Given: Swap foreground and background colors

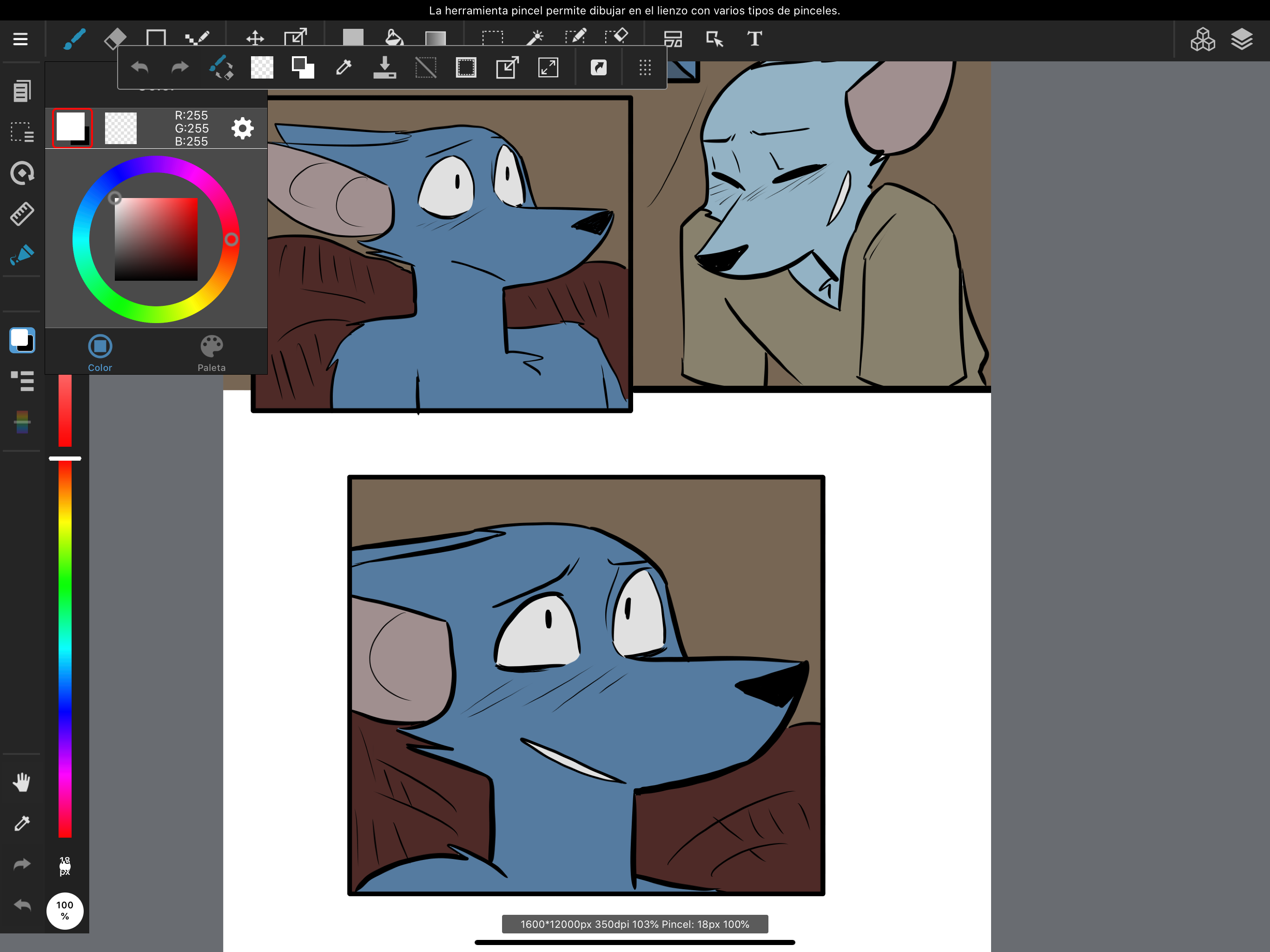Looking at the screenshot, I should [303, 68].
